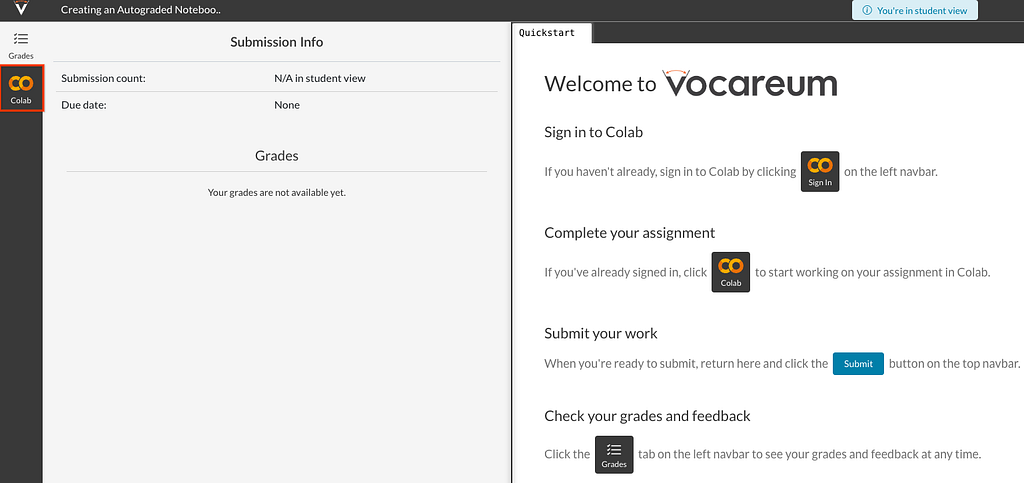Viewport: 1024px width, 483px height.
Task: Click the "Check your grades and feedback" heading
Action: point(647,416)
